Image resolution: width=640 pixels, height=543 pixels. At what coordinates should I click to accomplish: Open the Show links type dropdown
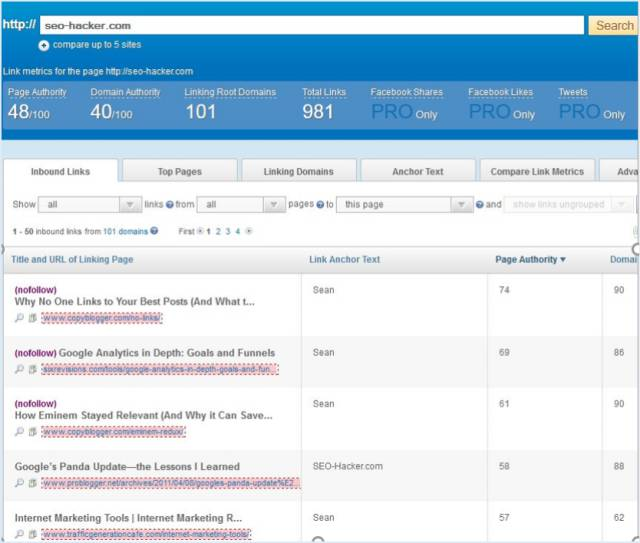coord(89,205)
